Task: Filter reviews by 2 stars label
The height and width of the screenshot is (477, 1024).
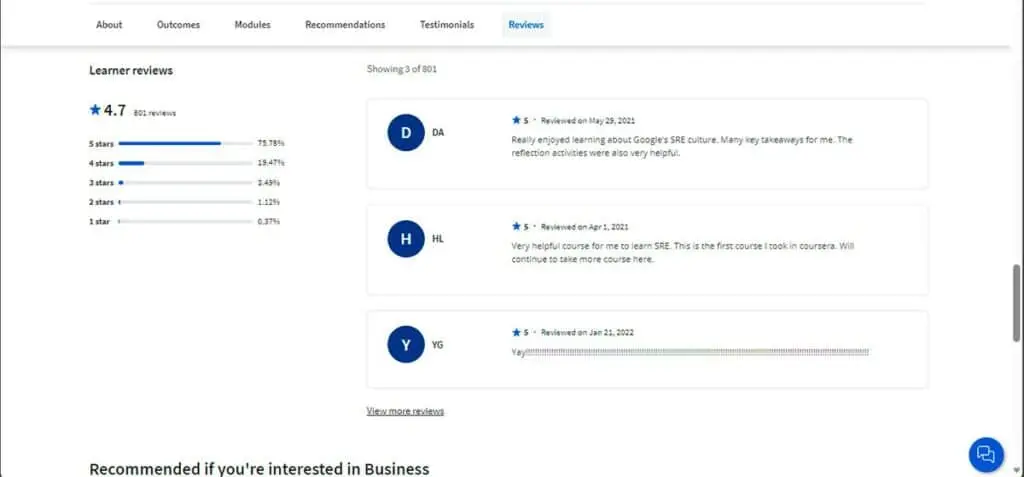Action: [101, 202]
